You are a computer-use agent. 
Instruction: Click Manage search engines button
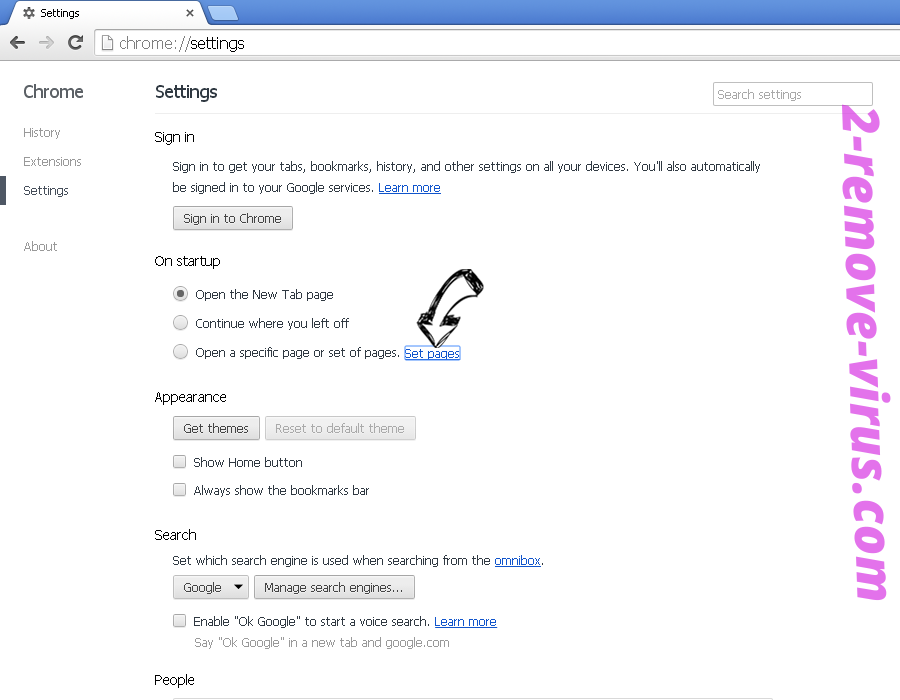[334, 588]
